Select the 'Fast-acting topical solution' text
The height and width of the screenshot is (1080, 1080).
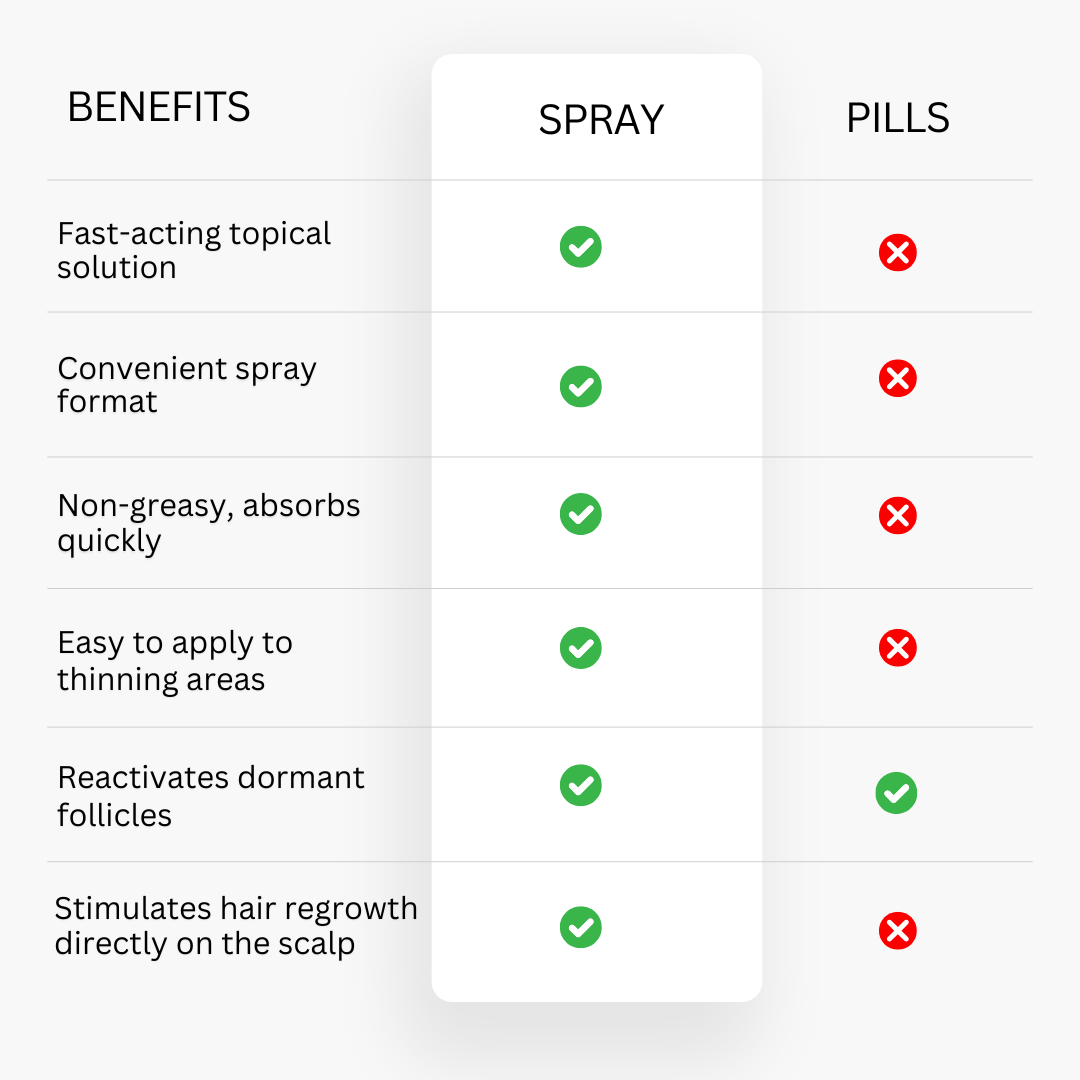(194, 251)
